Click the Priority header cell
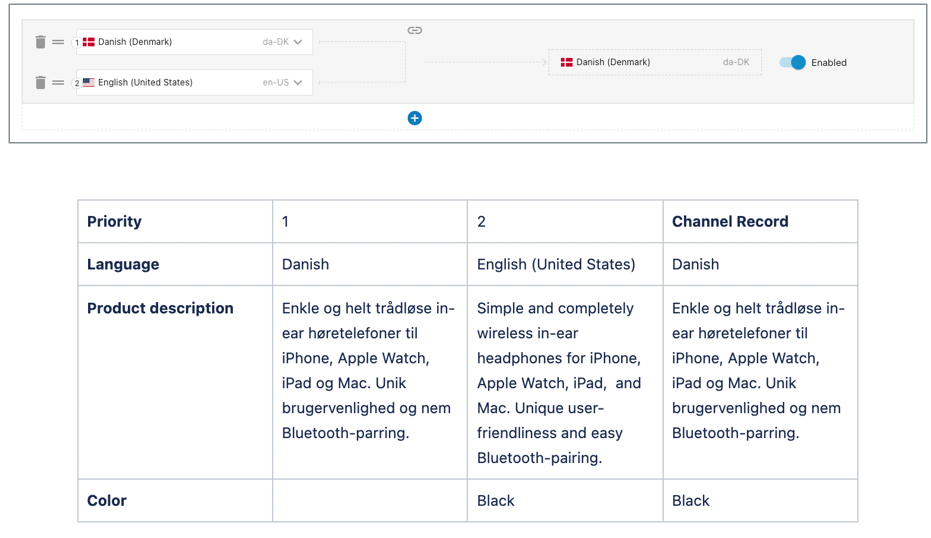 175,221
